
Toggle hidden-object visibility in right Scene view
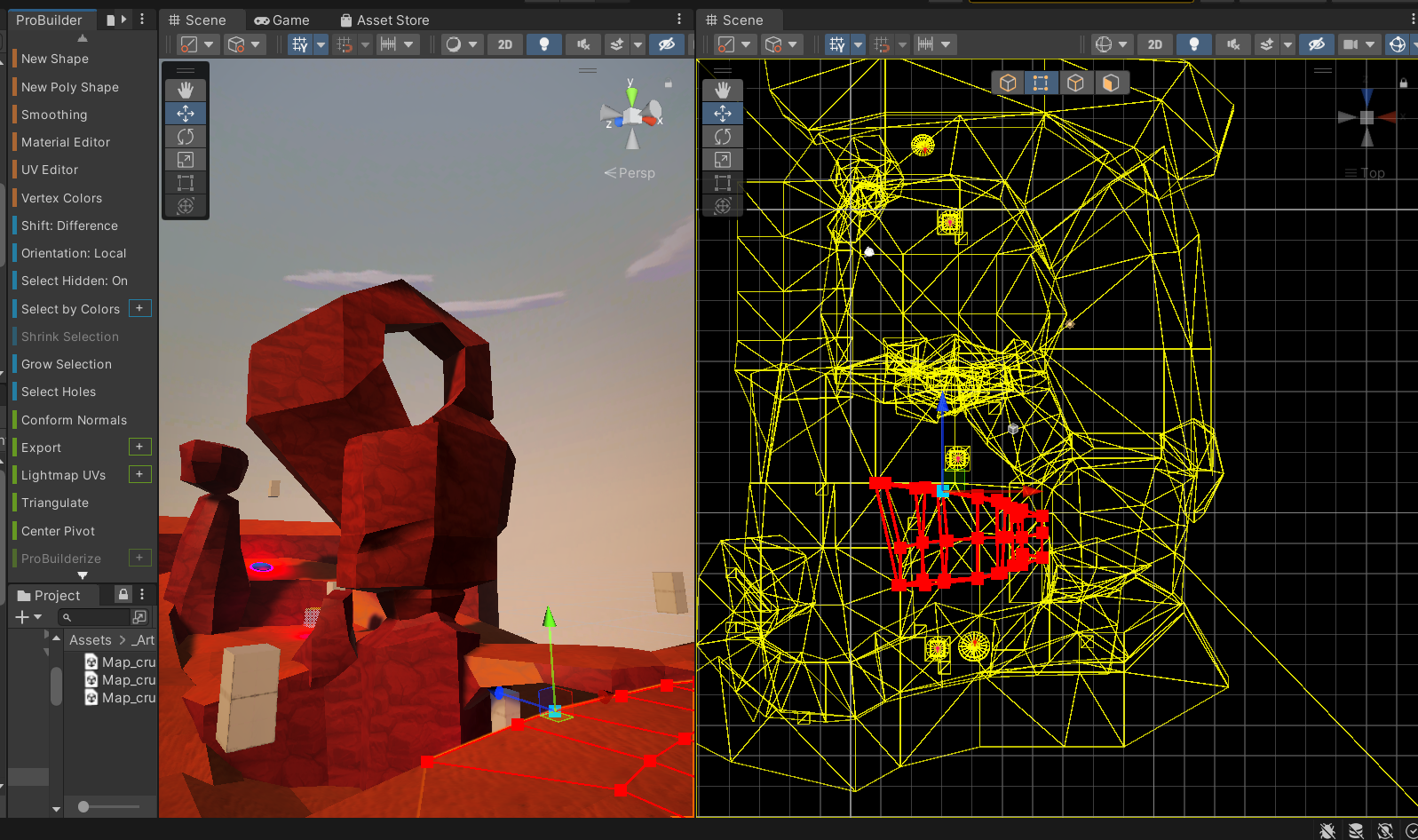coord(1317,44)
